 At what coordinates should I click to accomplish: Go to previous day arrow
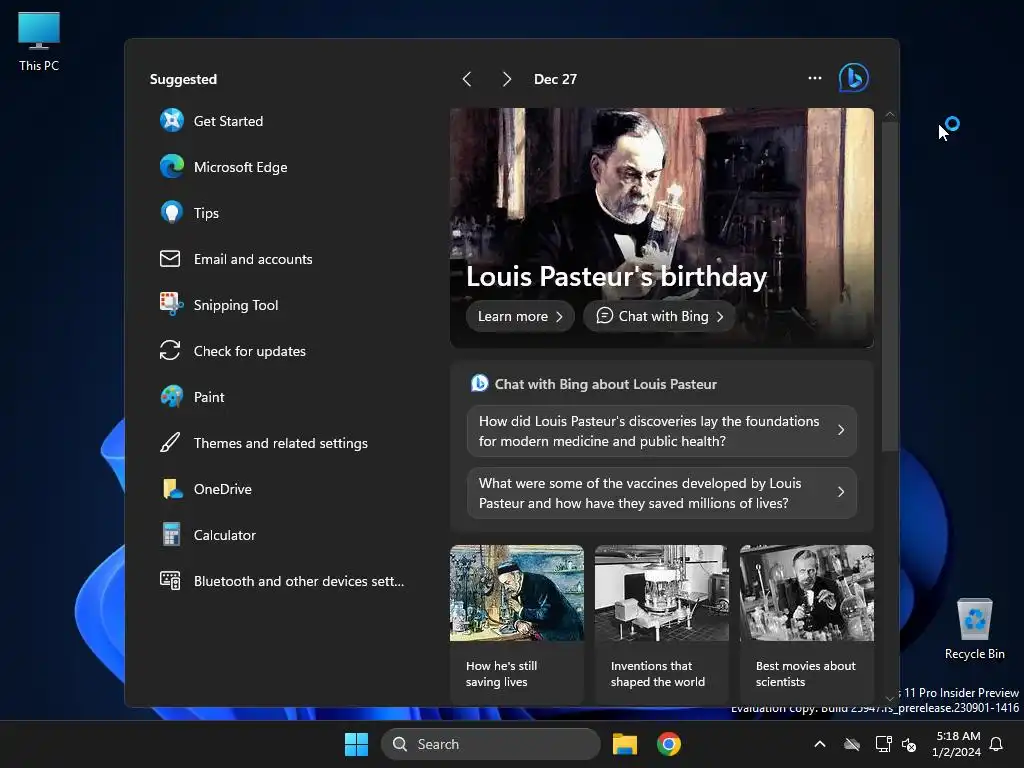coord(467,79)
